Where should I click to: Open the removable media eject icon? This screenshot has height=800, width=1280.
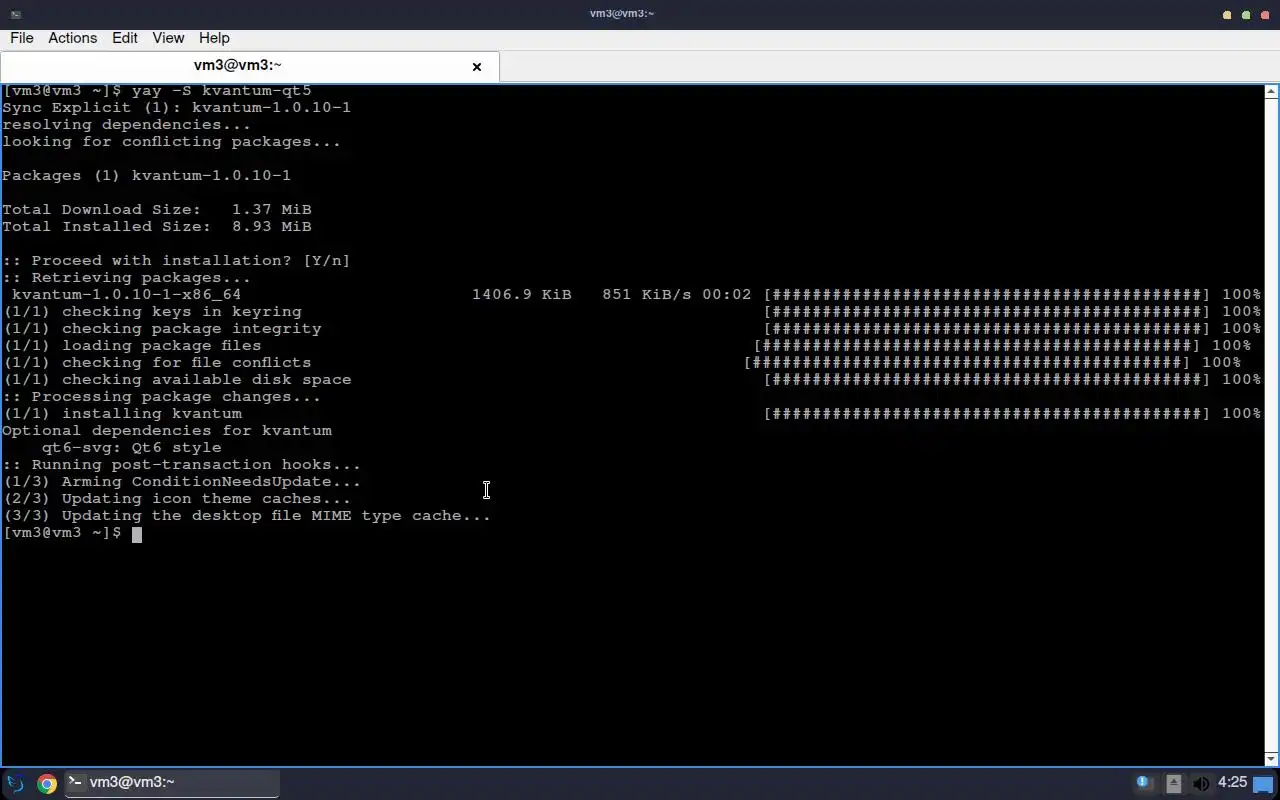(x=1174, y=783)
